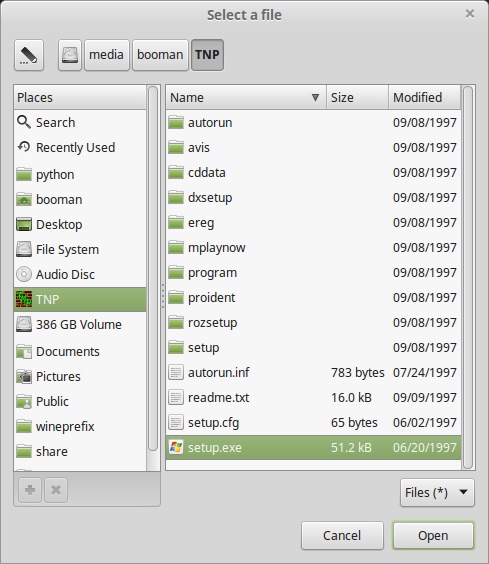The image size is (489, 564).
Task: Click the file list vertical scrollbar
Action: 468,277
